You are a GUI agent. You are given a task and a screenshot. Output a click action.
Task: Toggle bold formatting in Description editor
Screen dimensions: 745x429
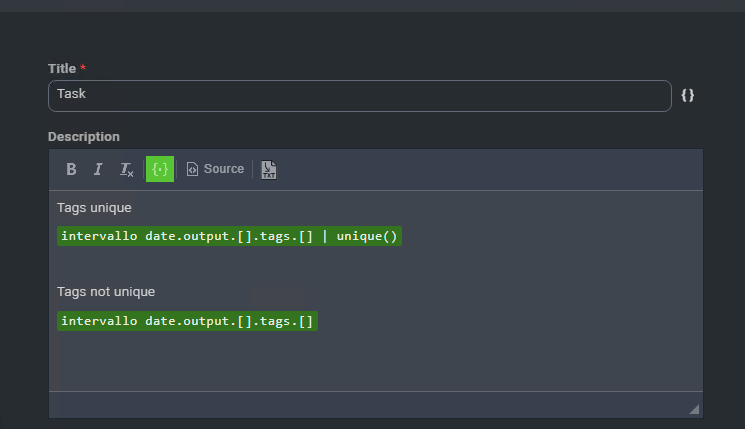pyautogui.click(x=71, y=170)
